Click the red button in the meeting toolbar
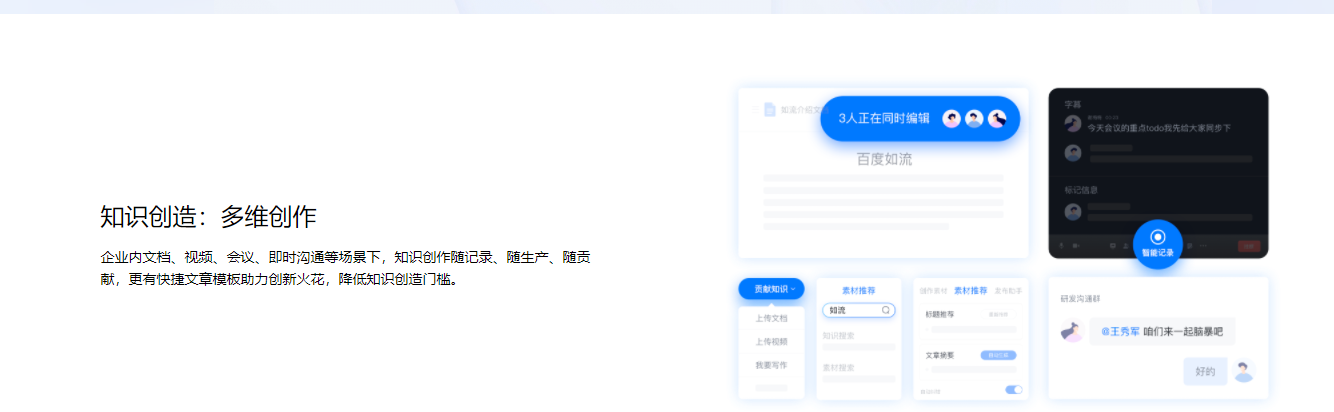The height and width of the screenshot is (412, 1334). 1247,246
